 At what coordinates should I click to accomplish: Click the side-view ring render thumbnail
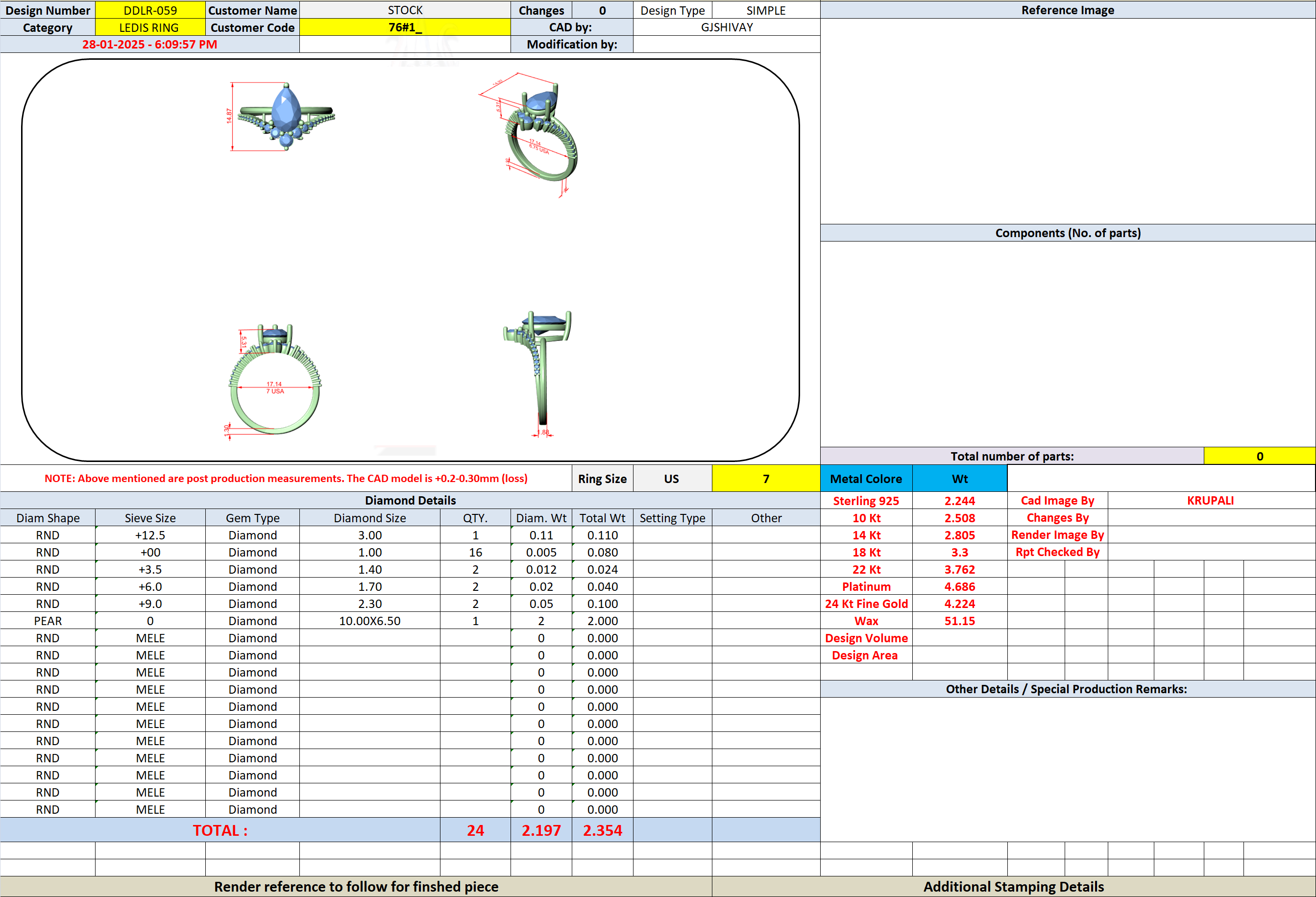coord(538,374)
